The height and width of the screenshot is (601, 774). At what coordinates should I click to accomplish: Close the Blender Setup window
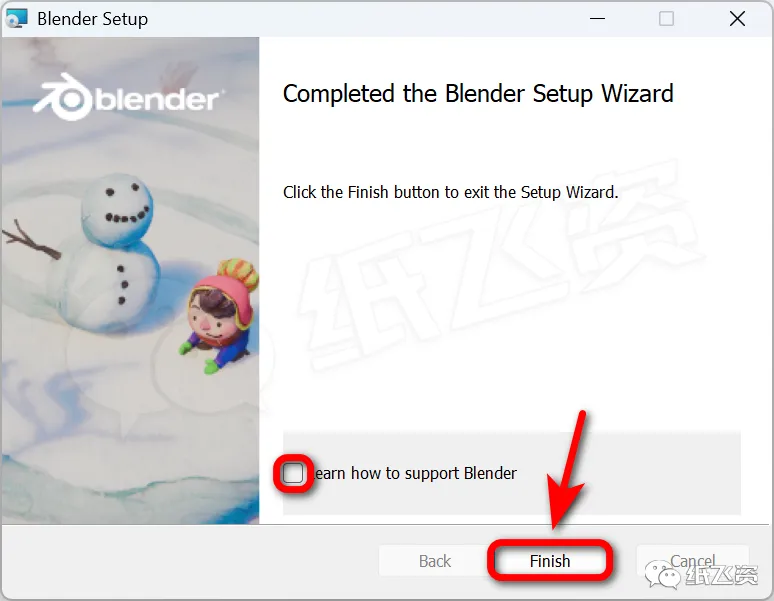737,19
